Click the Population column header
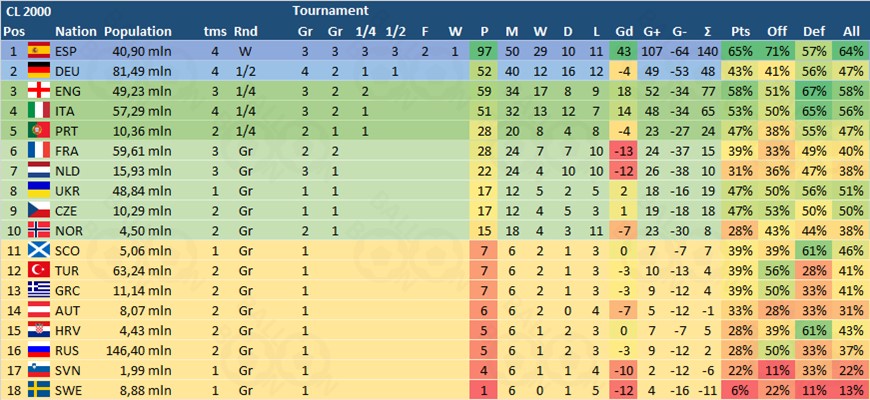The width and height of the screenshot is (870, 400). click(x=138, y=32)
